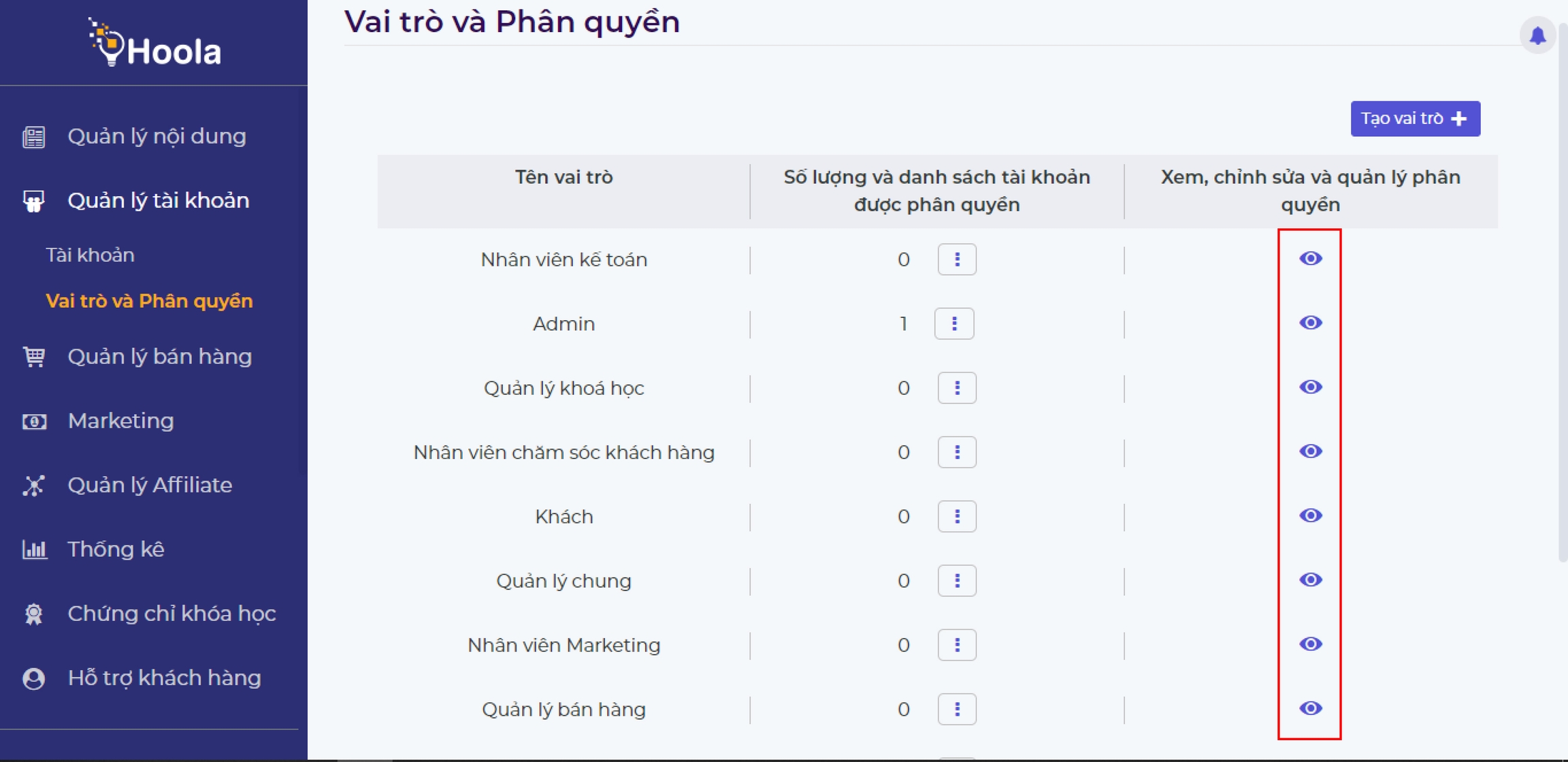Click the Tạo vai trò button
The image size is (1568, 762).
click(1415, 118)
